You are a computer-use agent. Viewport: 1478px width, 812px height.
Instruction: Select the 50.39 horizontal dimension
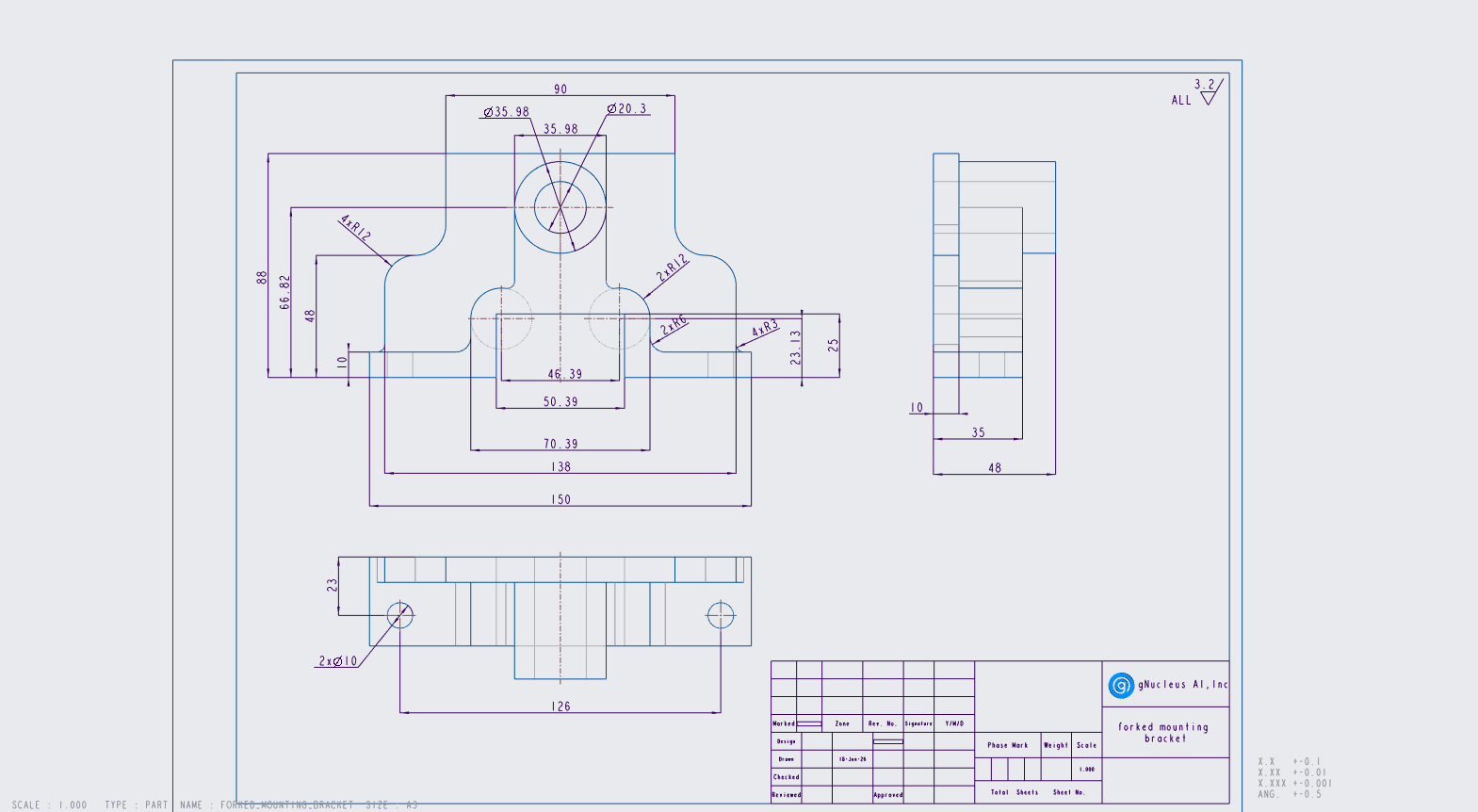point(560,402)
